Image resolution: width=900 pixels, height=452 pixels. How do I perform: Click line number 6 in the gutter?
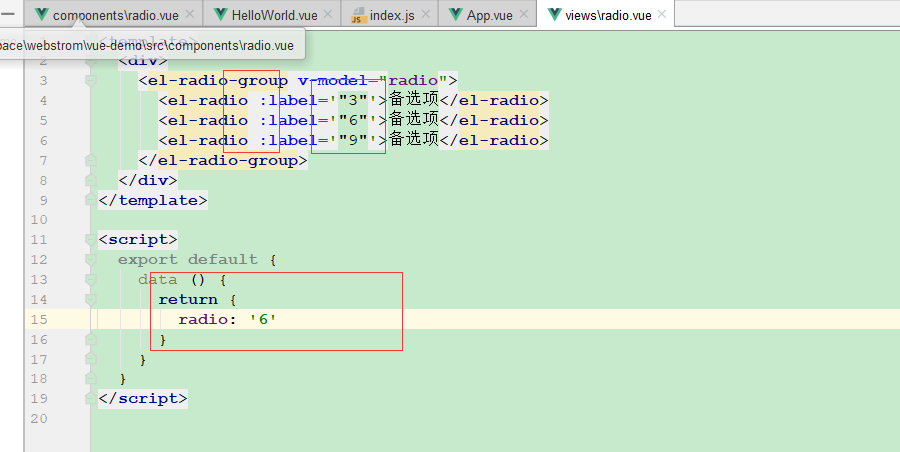44,141
